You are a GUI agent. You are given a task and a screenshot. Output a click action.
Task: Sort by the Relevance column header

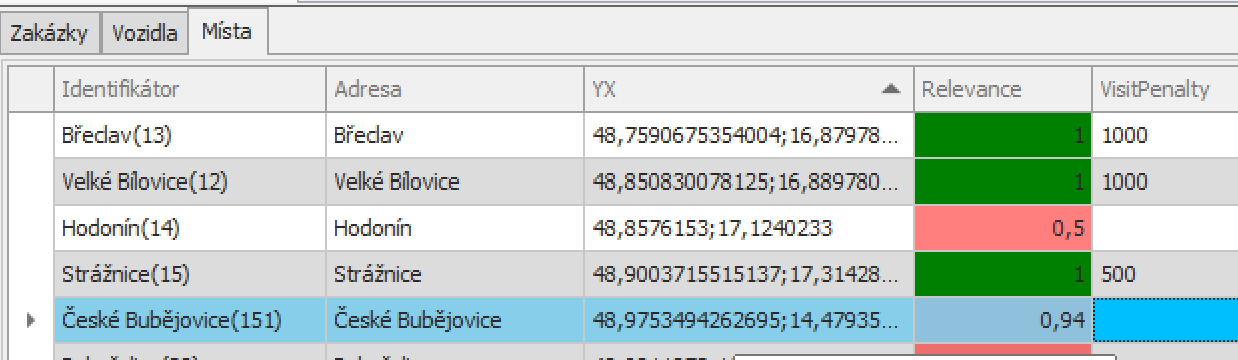click(x=1002, y=89)
